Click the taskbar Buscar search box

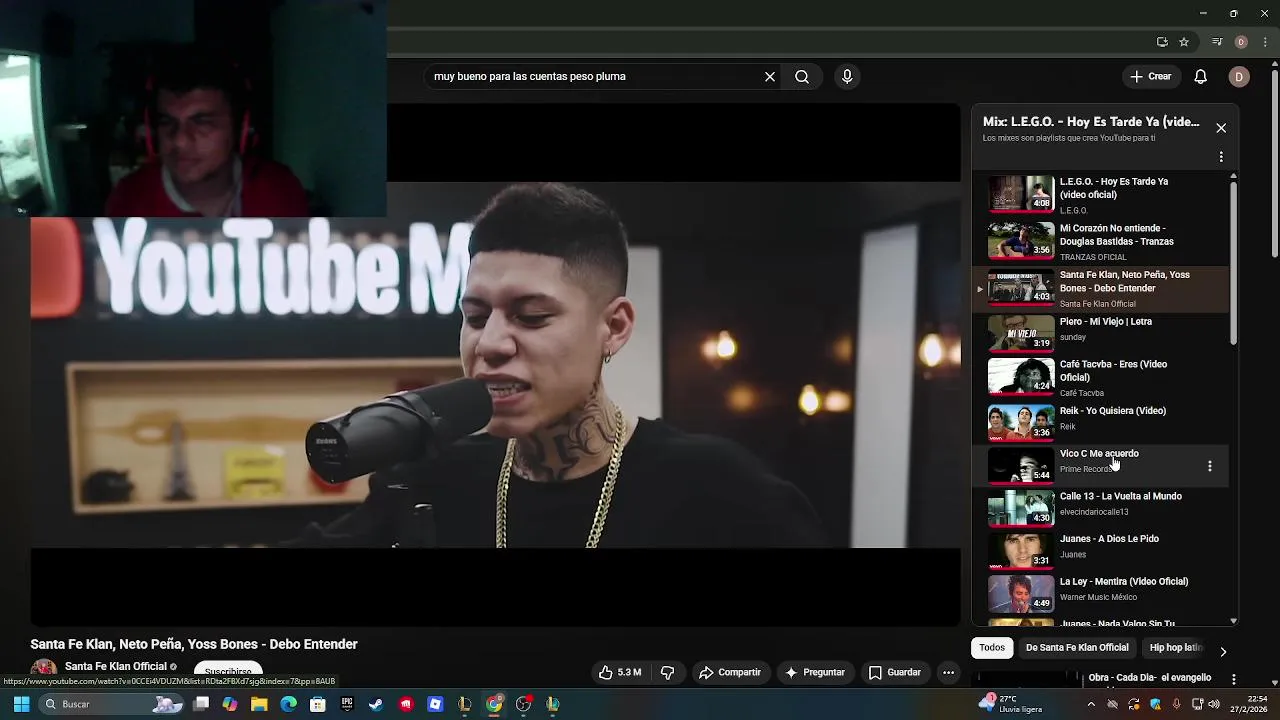tap(110, 704)
